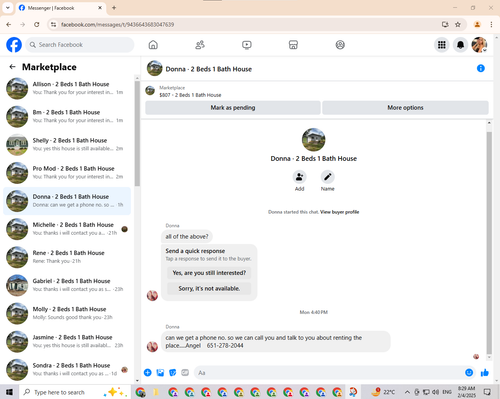Screen dimensions: 500x399
Task: Open the Jasmine conversation
Action: pyautogui.click(x=67, y=341)
